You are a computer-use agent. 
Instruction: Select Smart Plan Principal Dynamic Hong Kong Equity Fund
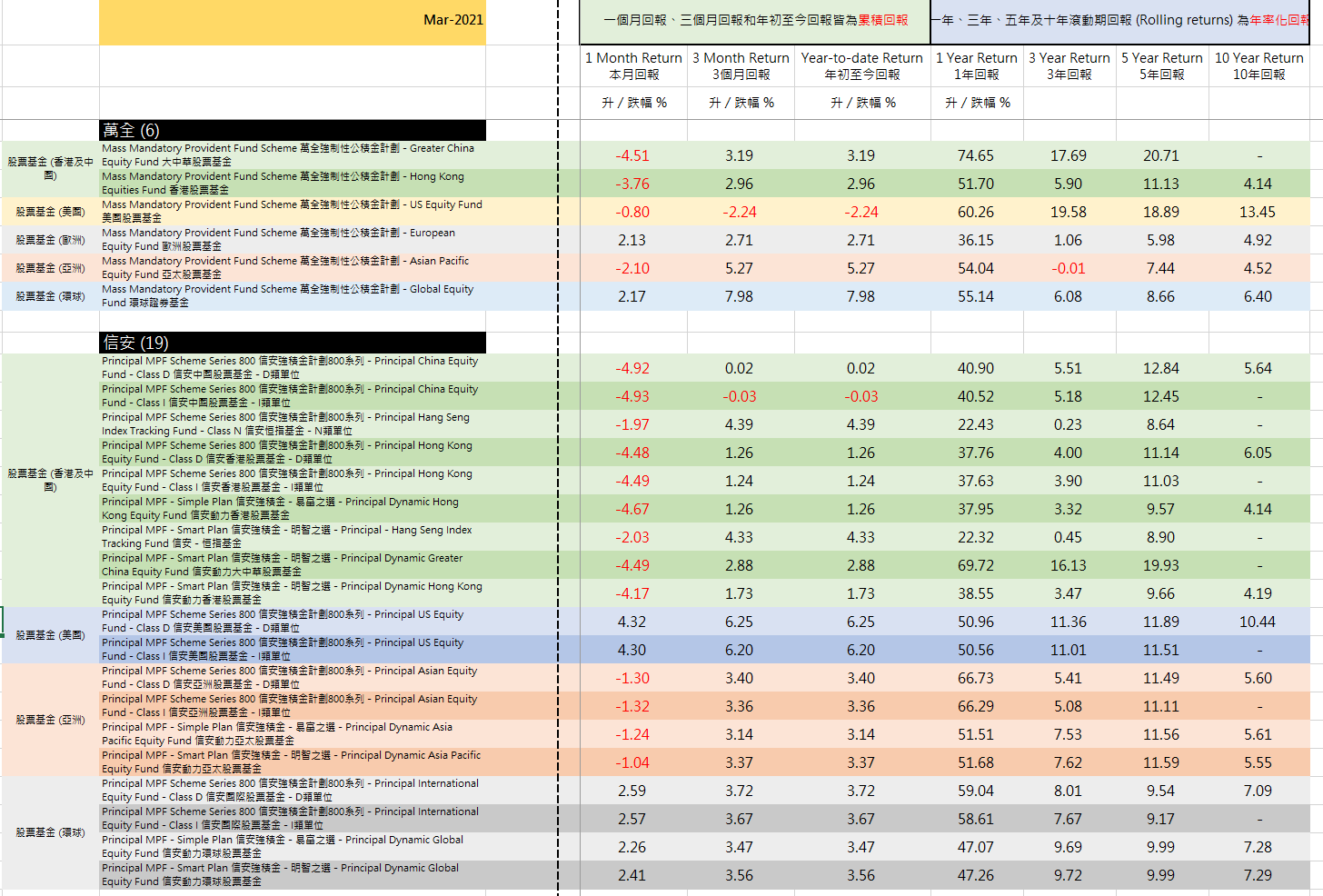coord(293,593)
